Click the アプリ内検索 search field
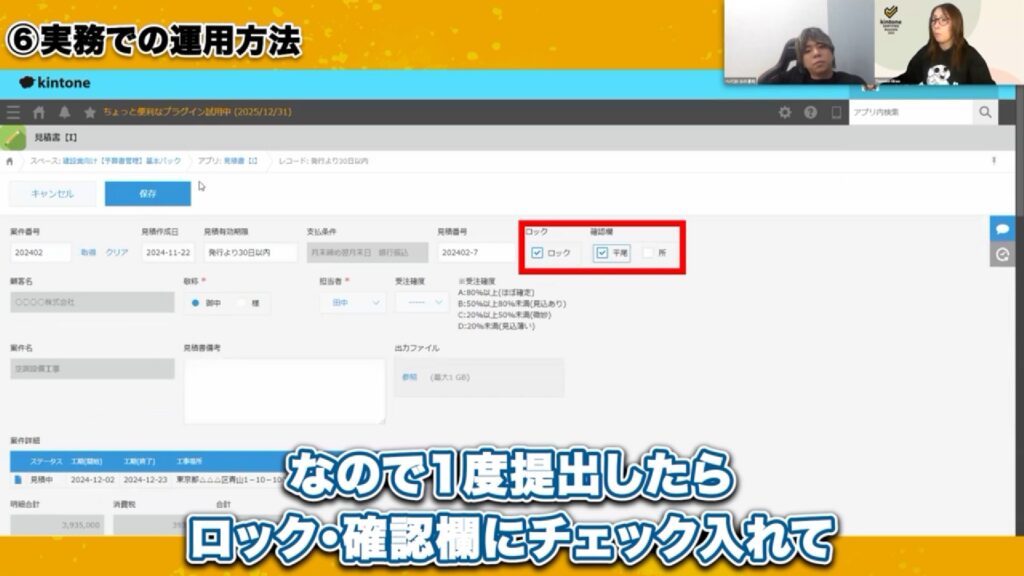1024x576 pixels. click(910, 112)
